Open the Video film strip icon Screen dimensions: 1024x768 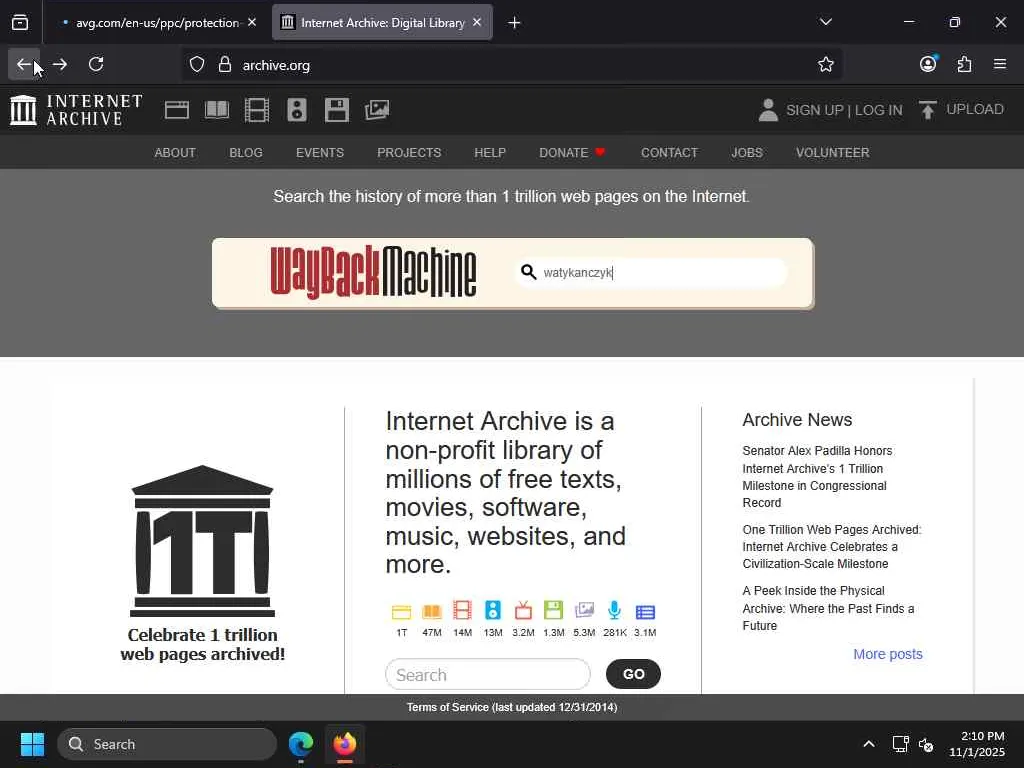[257, 110]
